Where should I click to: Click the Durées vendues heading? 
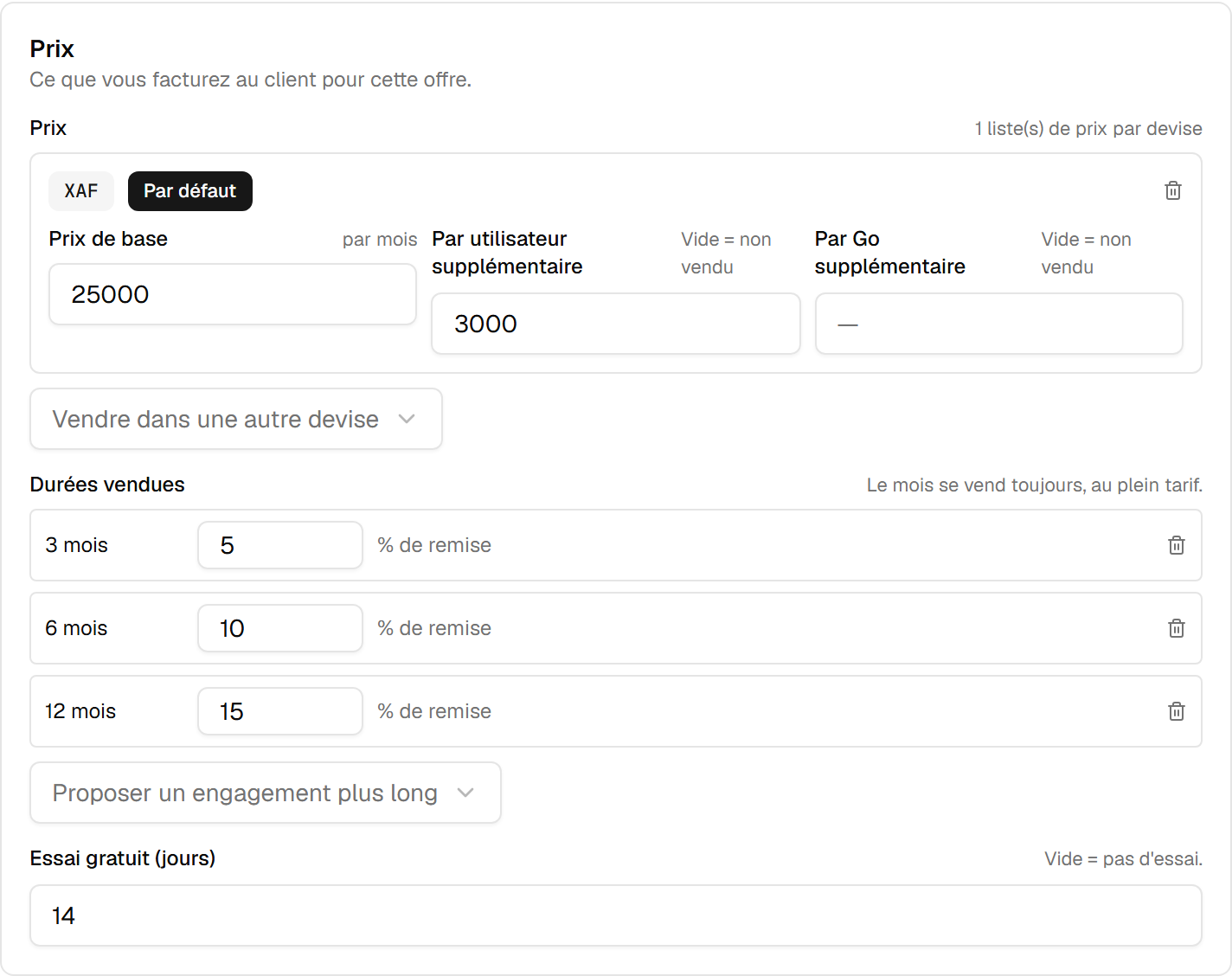click(107, 485)
